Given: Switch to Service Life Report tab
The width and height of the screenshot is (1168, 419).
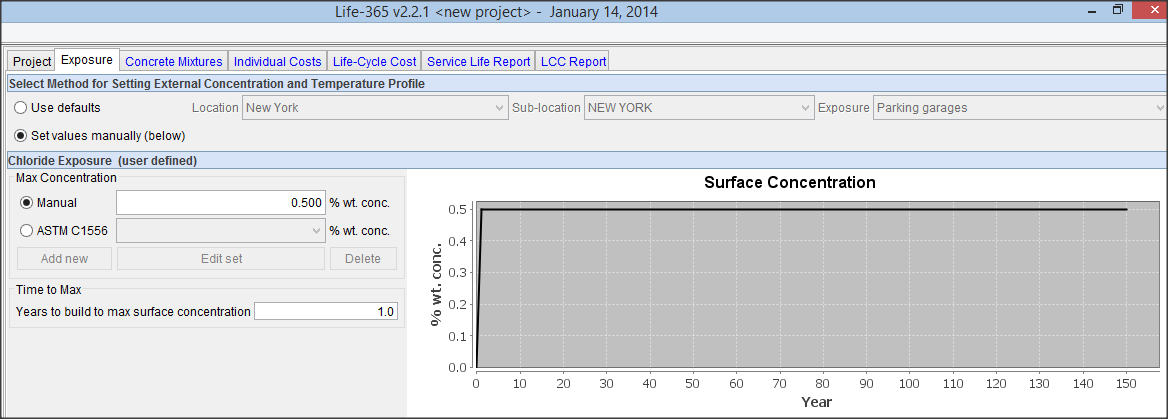Looking at the screenshot, I should [478, 61].
